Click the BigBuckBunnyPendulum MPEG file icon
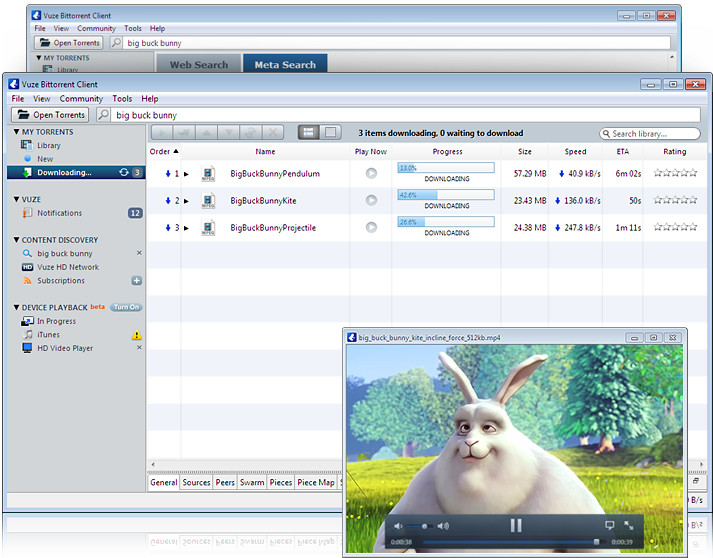The image size is (713, 558). pos(208,174)
